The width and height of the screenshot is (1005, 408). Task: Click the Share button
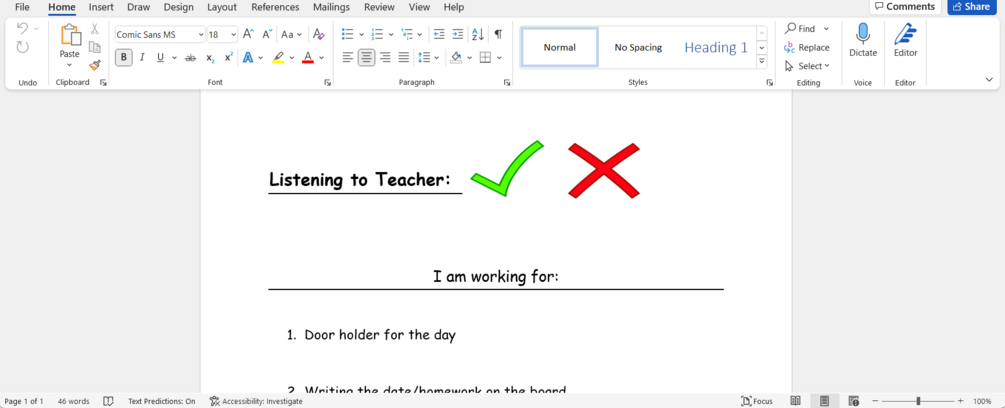[x=973, y=6]
